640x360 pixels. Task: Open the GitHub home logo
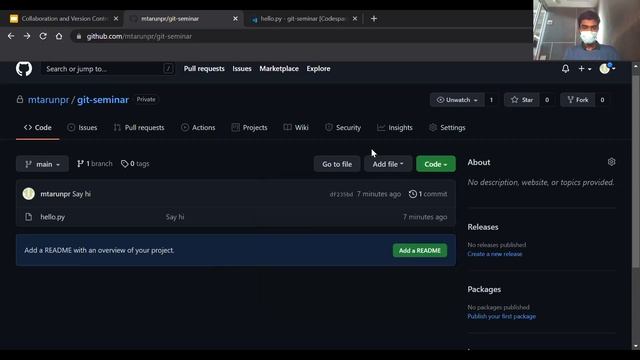(x=24, y=69)
